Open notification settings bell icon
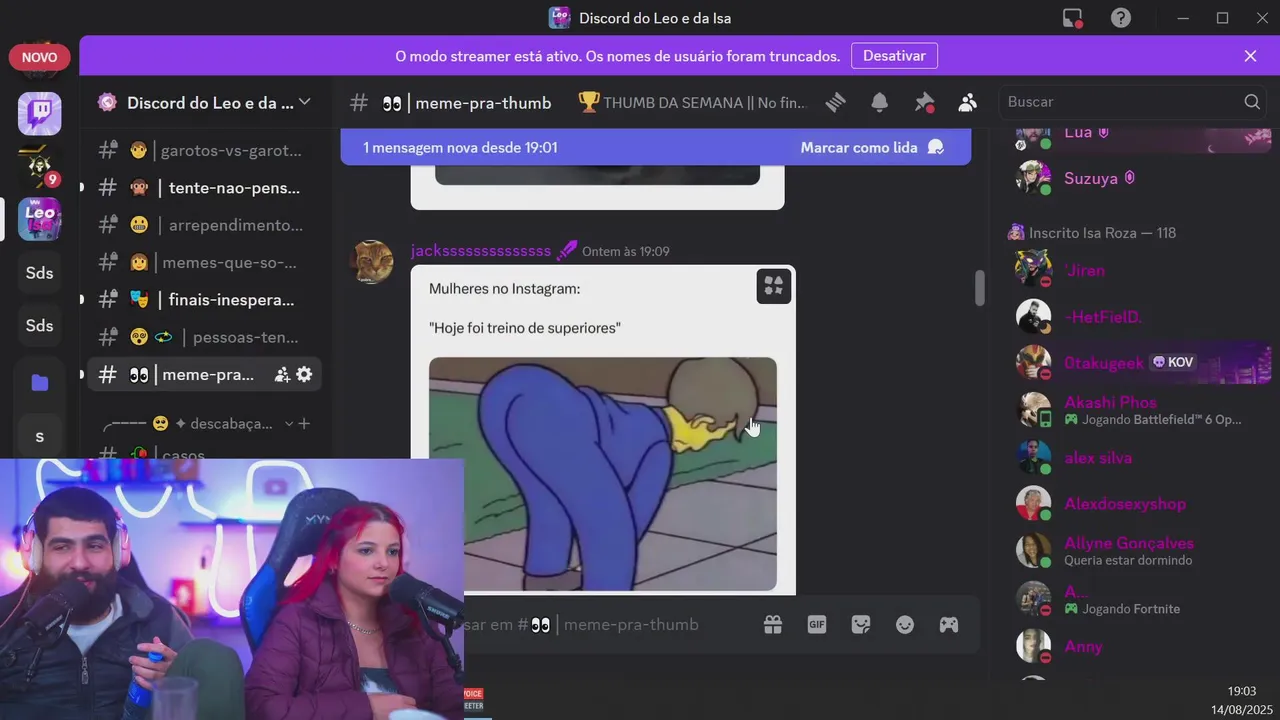1280x720 pixels. [880, 102]
